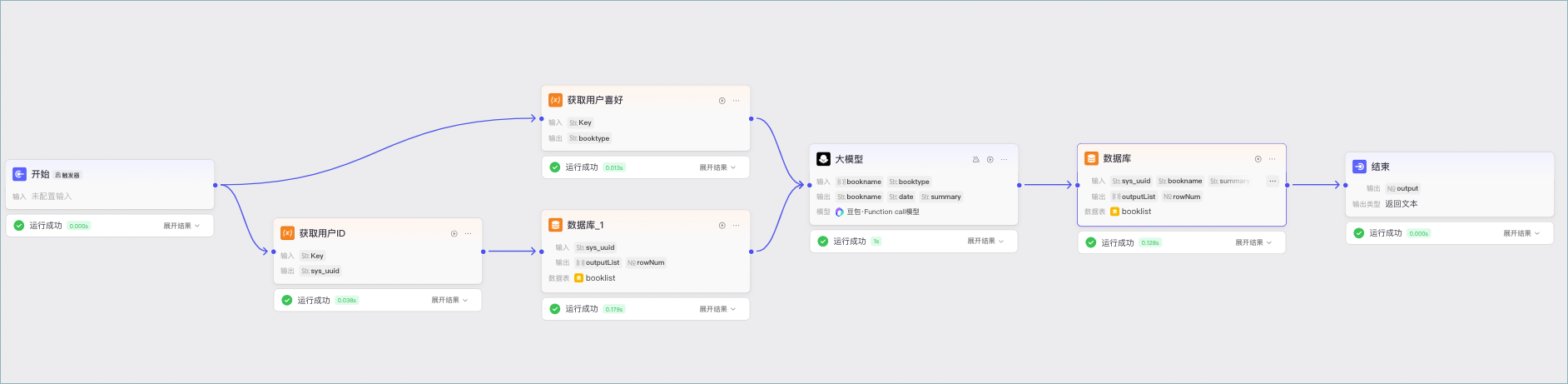Click the 获取用户喜好 variable node icon
1568x384 pixels.
[555, 100]
